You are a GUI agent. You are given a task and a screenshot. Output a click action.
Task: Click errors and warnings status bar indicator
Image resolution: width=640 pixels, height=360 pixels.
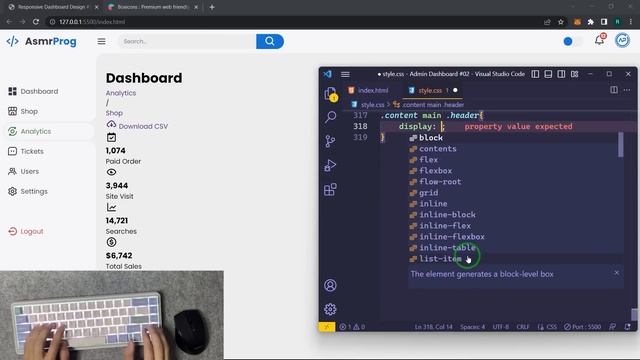pyautogui.click(x=352, y=327)
